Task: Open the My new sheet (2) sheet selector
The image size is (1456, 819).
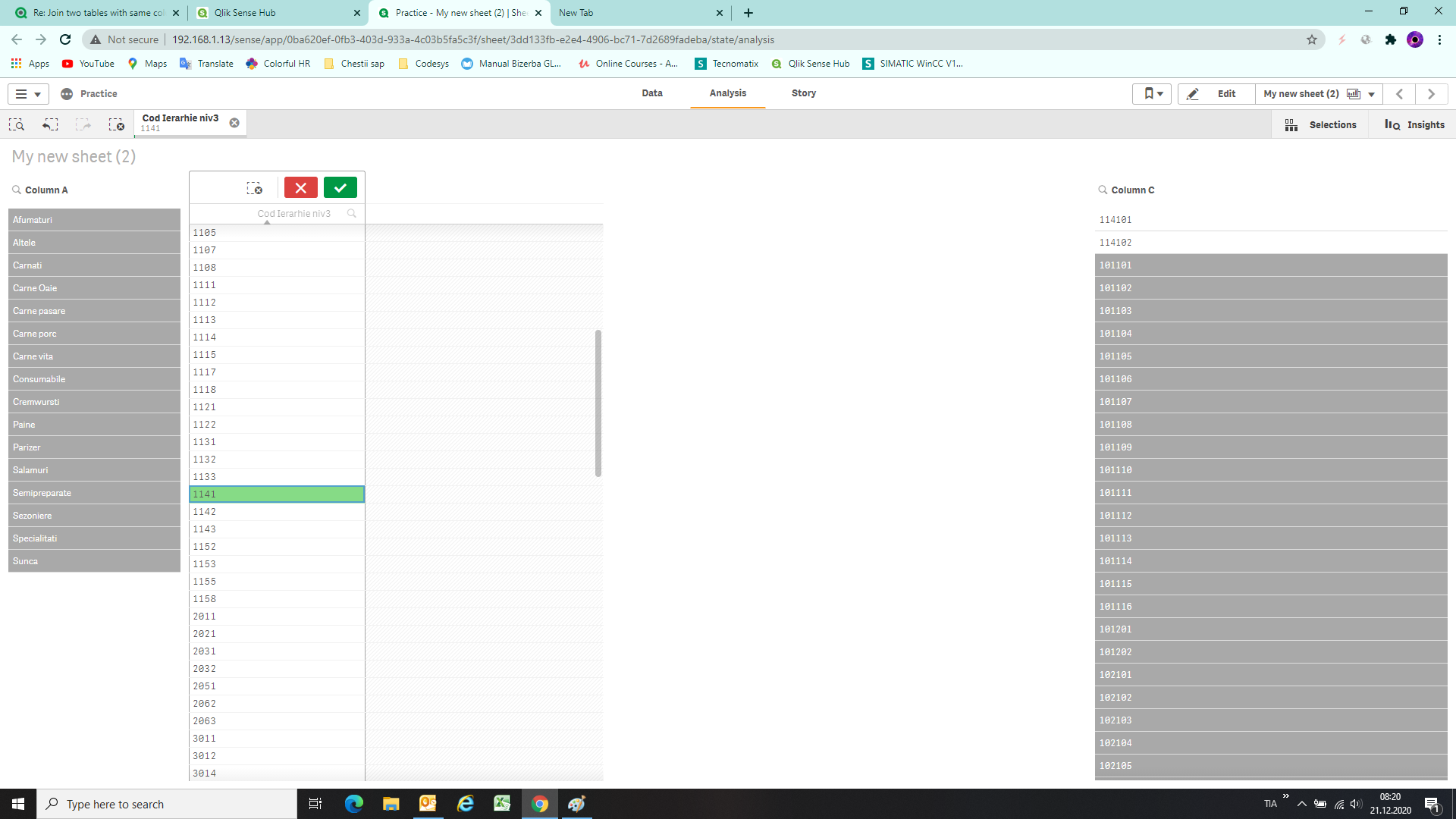Action: click(1319, 94)
